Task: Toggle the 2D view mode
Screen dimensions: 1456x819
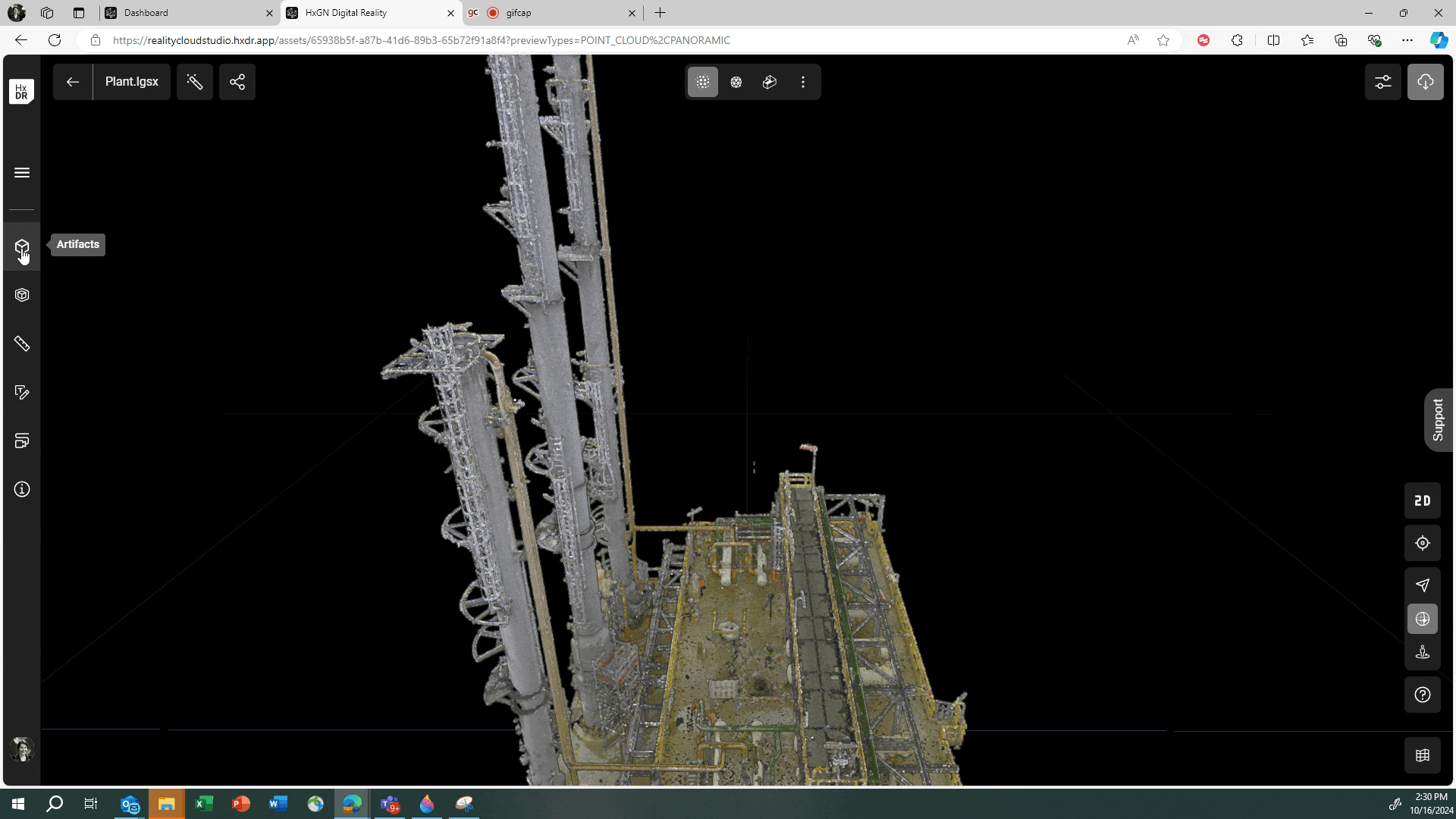Action: (x=1423, y=501)
